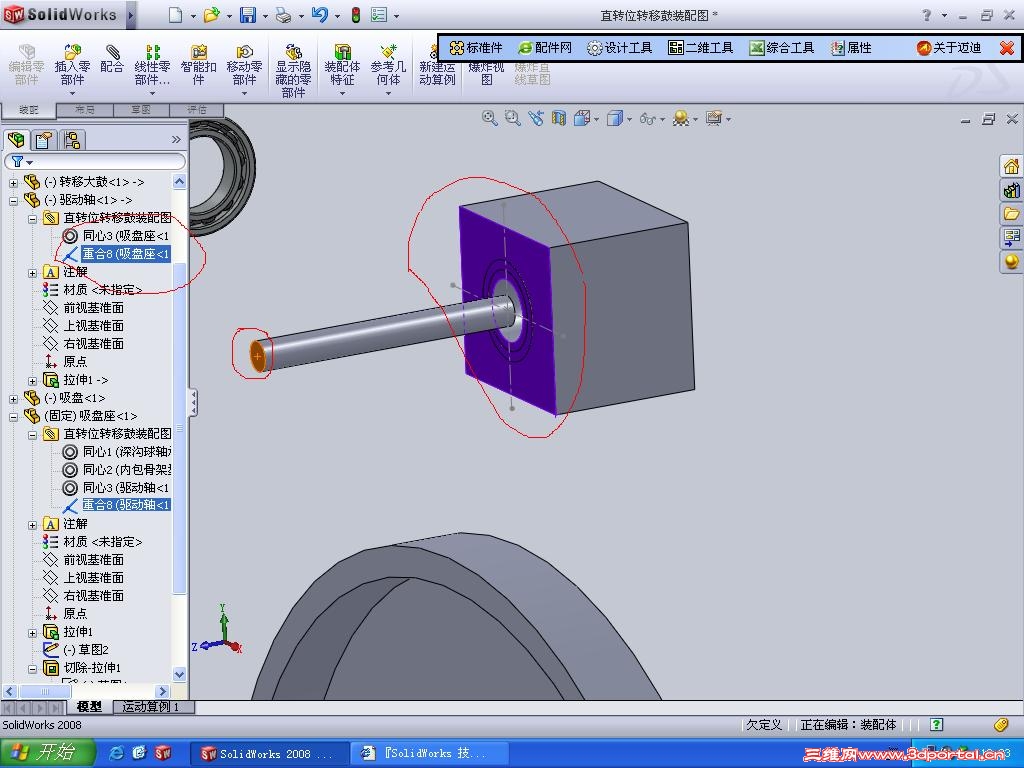Click the Rebuild traffic light icon
This screenshot has width=1024, height=768.
(x=356, y=14)
